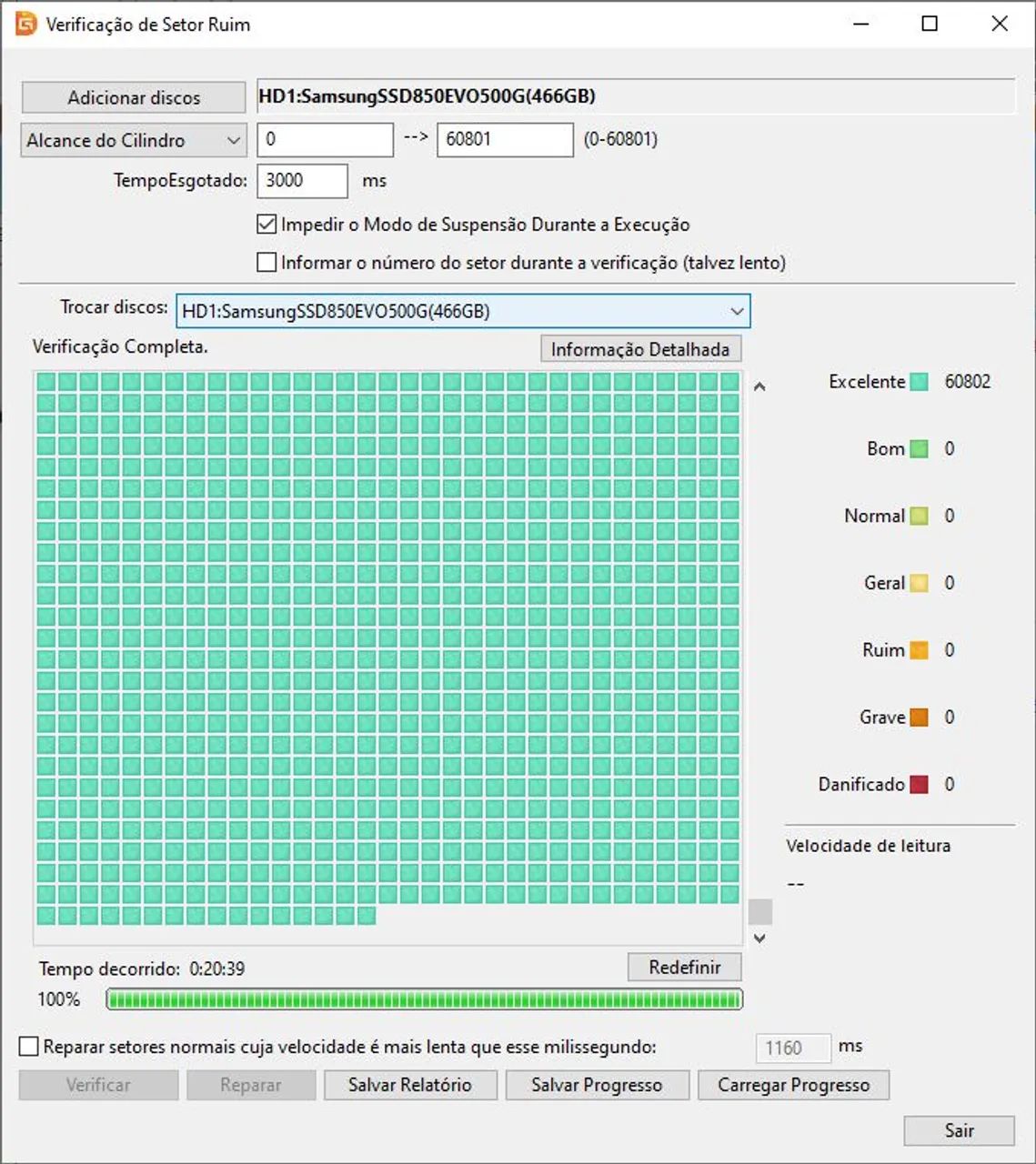This screenshot has width=1036, height=1164.
Task: Click the Ruim orange color swatch
Action: click(920, 650)
